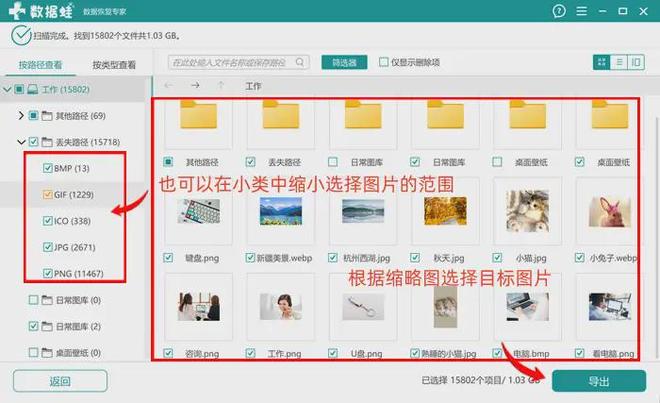The width and height of the screenshot is (660, 403).
Task: Uncheck ICO (338) in the tree
Action: pyautogui.click(x=48, y=221)
